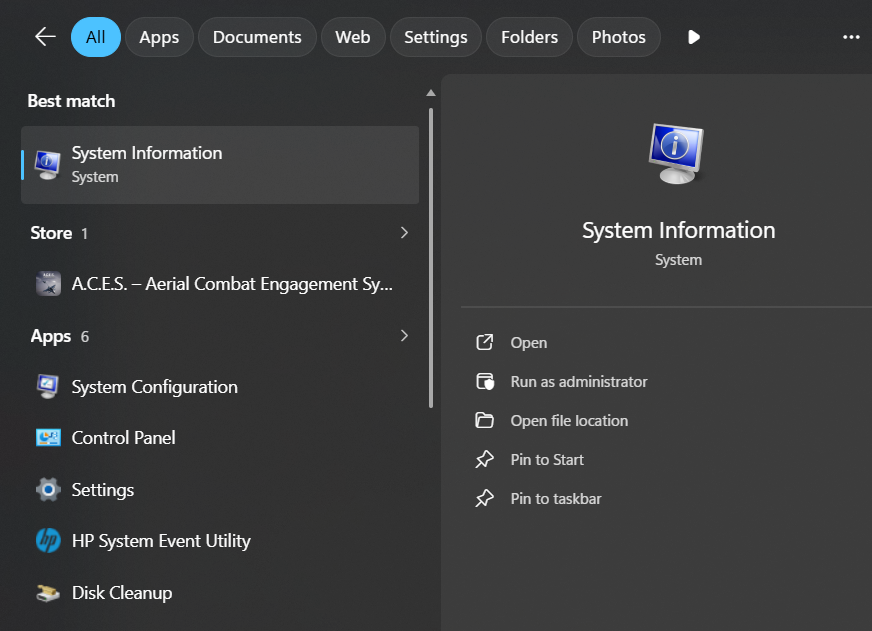Expand the Apps results section chevron

click(404, 336)
